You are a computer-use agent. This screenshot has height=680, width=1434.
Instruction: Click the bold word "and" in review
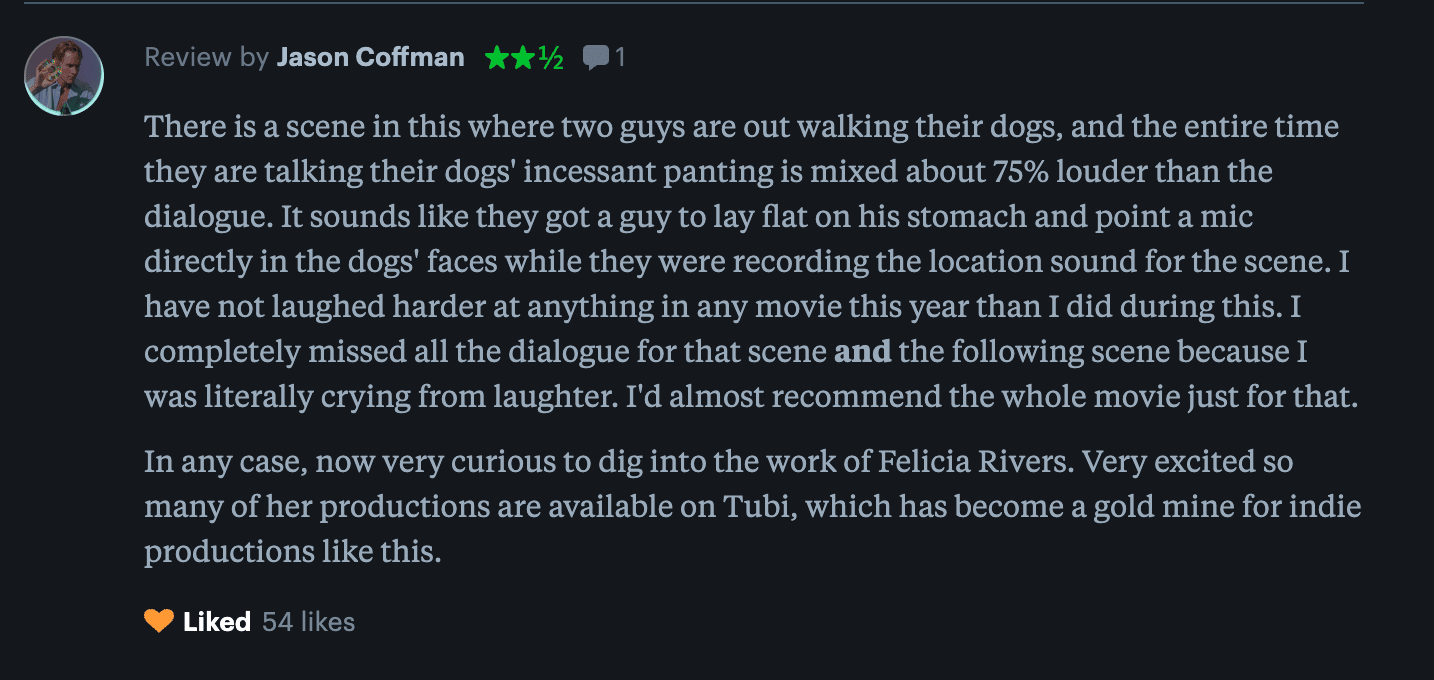(862, 351)
